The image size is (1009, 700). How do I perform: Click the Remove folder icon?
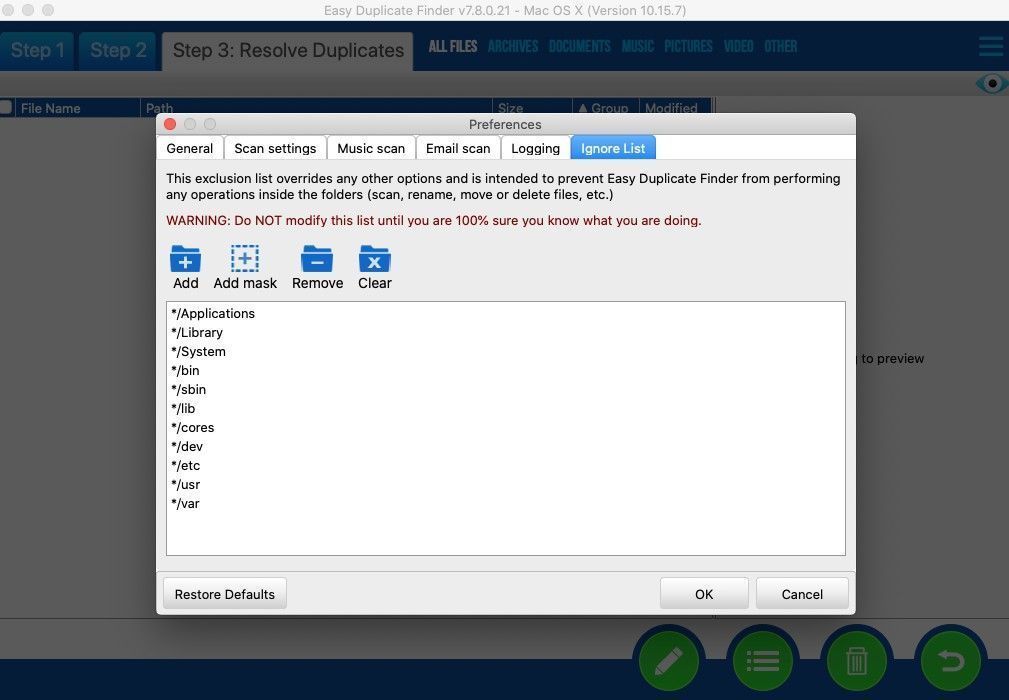(317, 259)
